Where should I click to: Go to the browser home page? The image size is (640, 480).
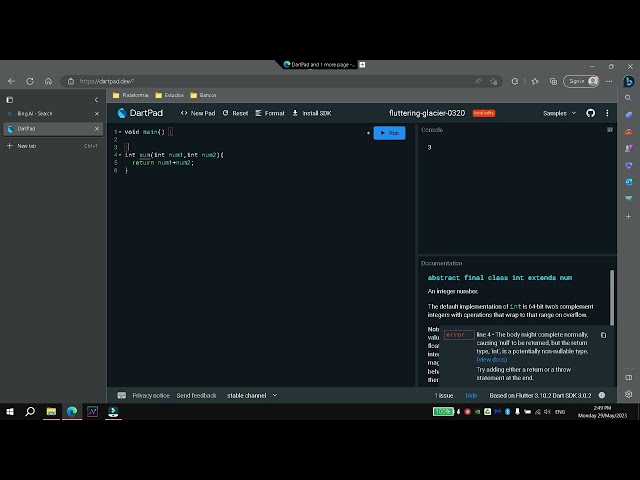(48, 81)
